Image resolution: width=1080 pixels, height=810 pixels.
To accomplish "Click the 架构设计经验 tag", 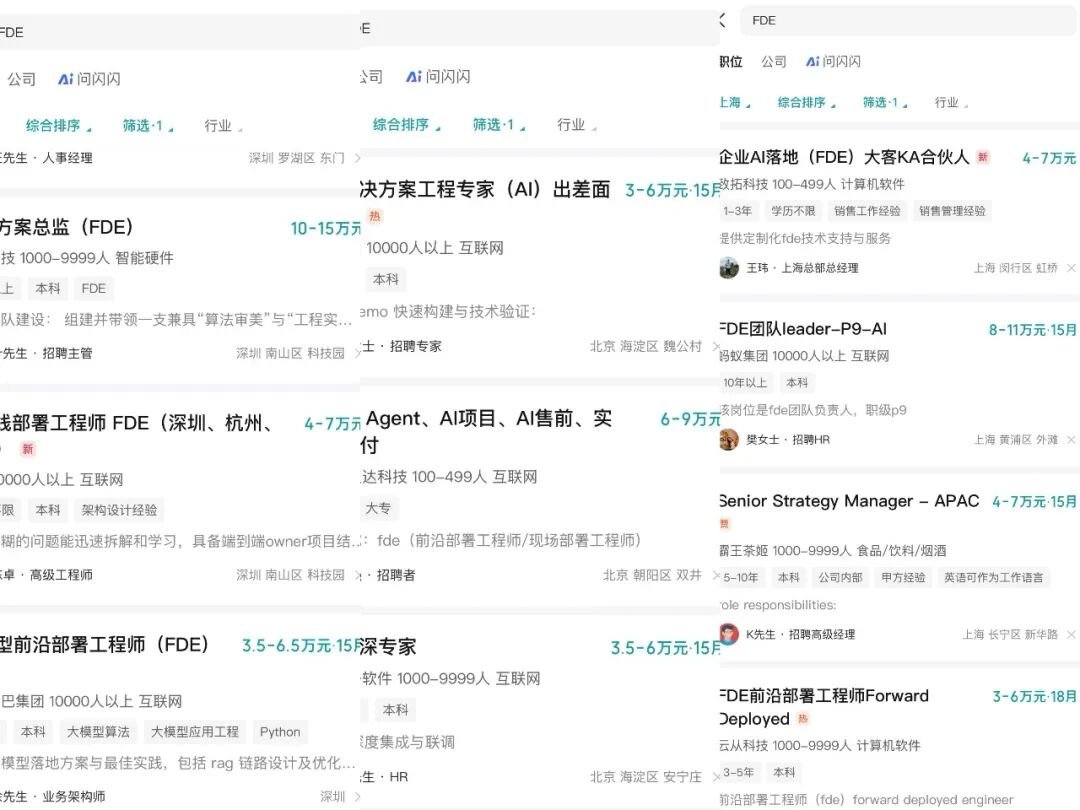I will [x=119, y=510].
